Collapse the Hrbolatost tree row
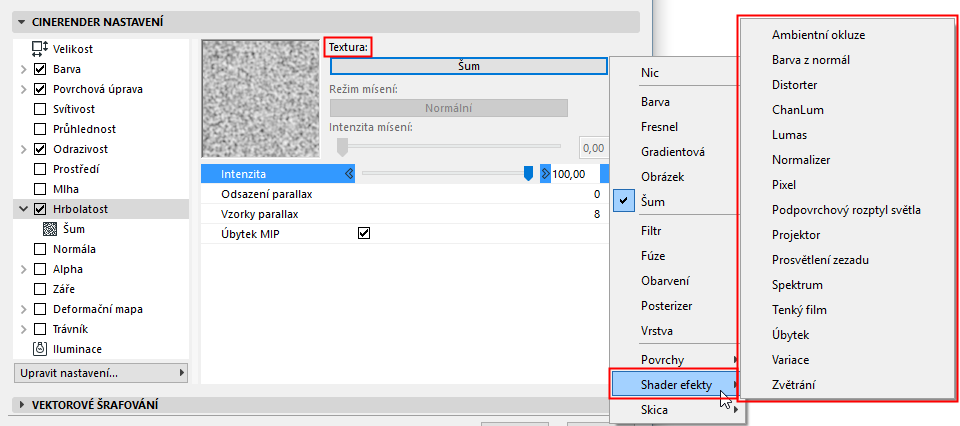The width and height of the screenshot is (960, 426). point(24,209)
